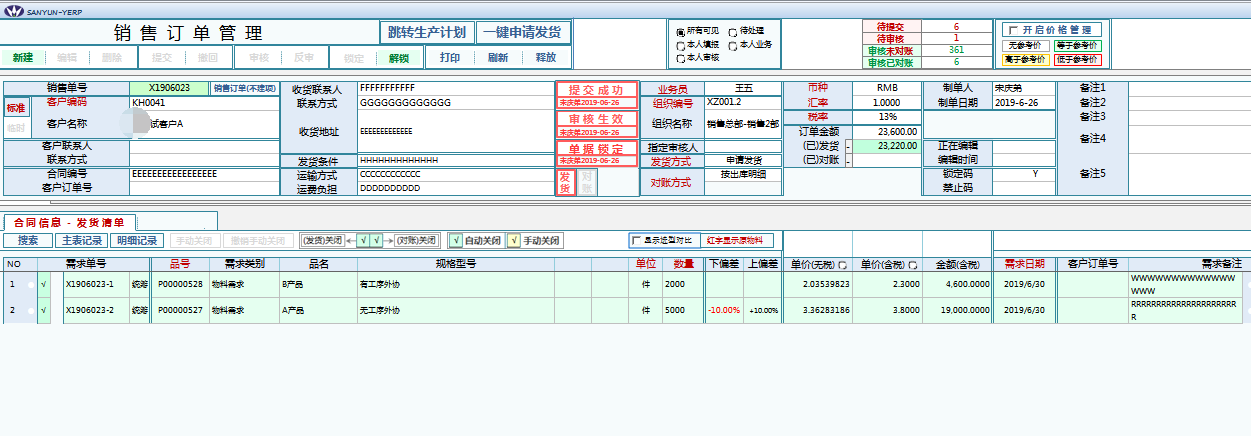This screenshot has height=436, width=1251.
Task: Open the 币种 RMB currency field
Action: click(886, 87)
